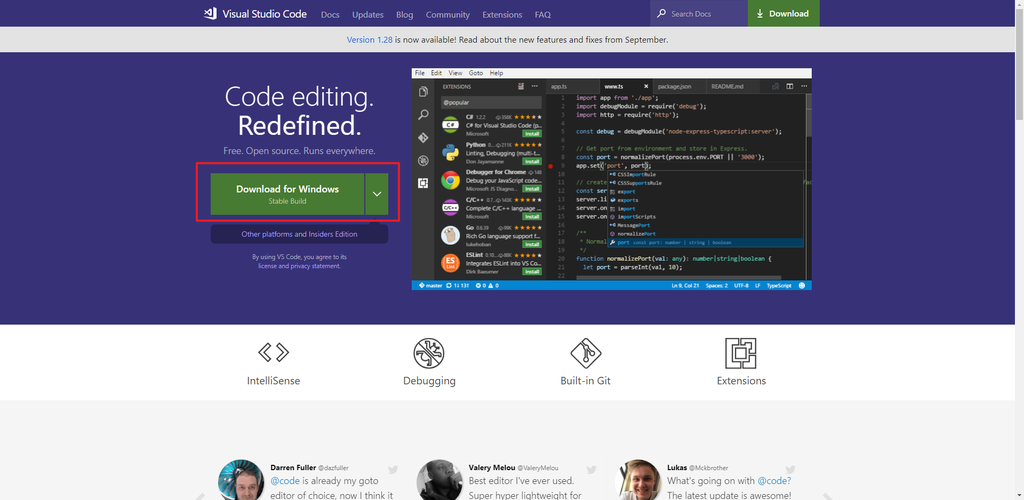1024x500 pixels.
Task: Go to Blog in the top navigation
Action: 404,14
